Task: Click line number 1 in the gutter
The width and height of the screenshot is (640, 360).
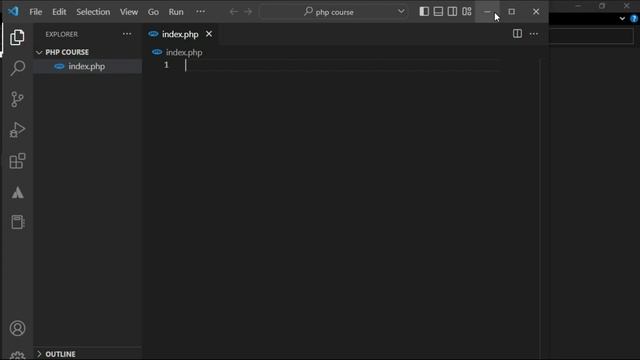Action: click(x=166, y=65)
